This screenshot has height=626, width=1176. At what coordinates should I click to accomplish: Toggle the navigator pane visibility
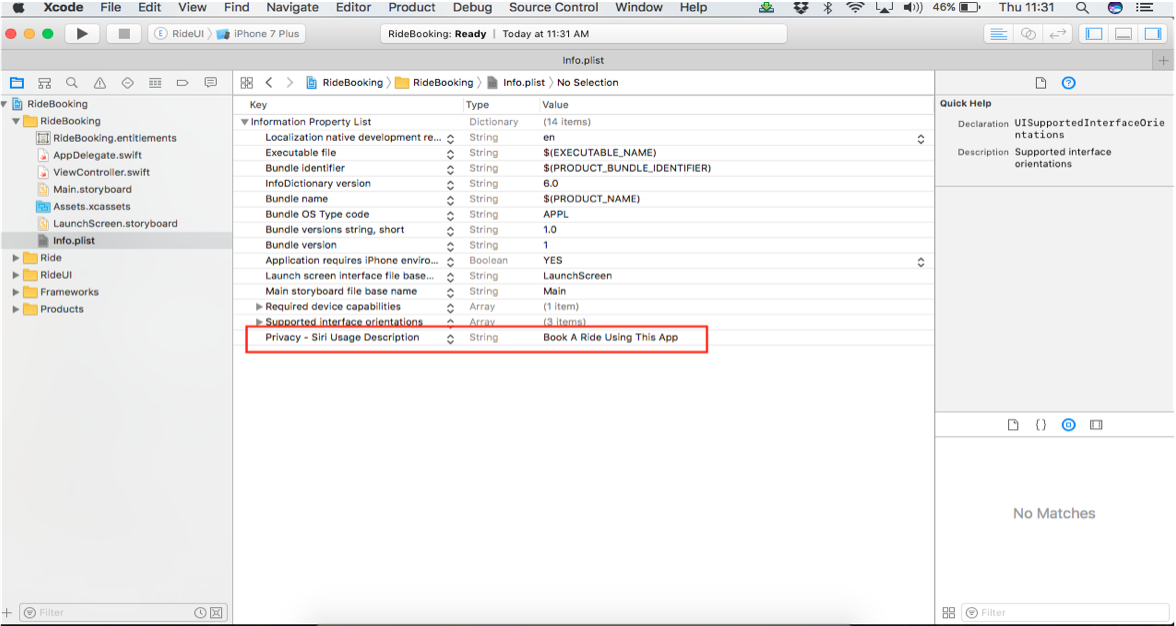(x=1094, y=34)
